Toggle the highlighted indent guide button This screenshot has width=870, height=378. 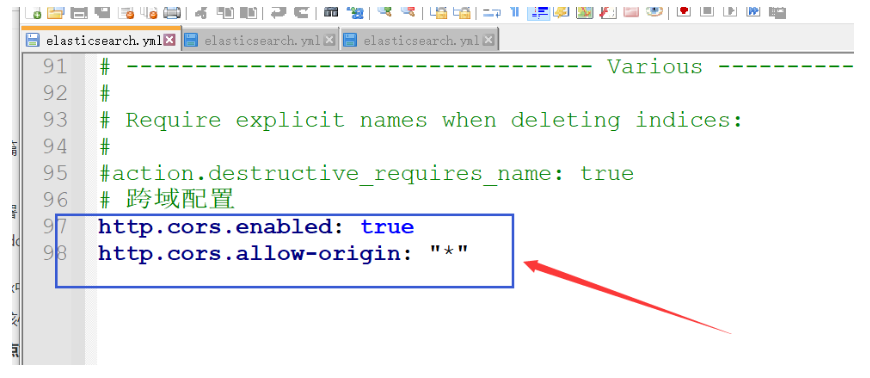[538, 12]
